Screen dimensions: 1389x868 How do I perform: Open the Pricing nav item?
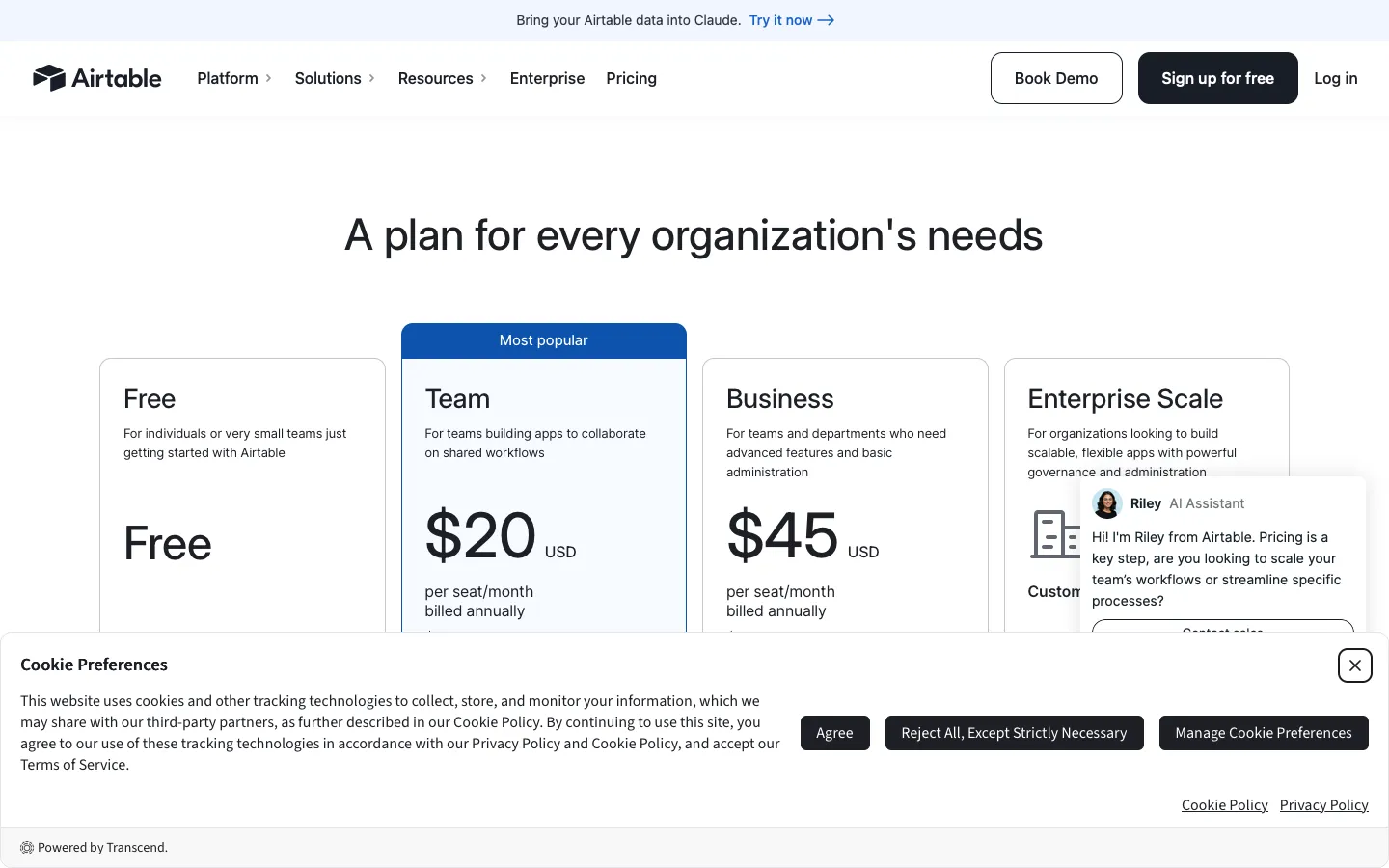(x=631, y=78)
